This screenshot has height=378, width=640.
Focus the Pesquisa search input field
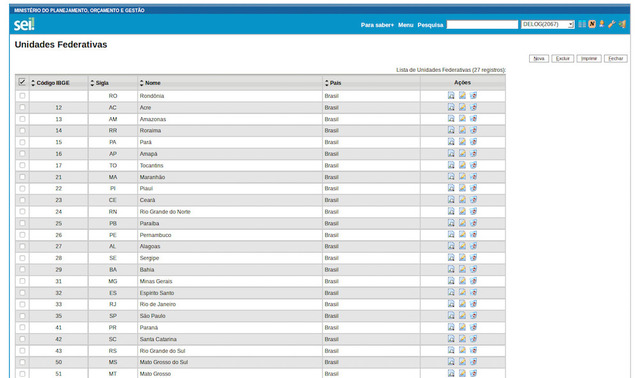pyautogui.click(x=482, y=25)
